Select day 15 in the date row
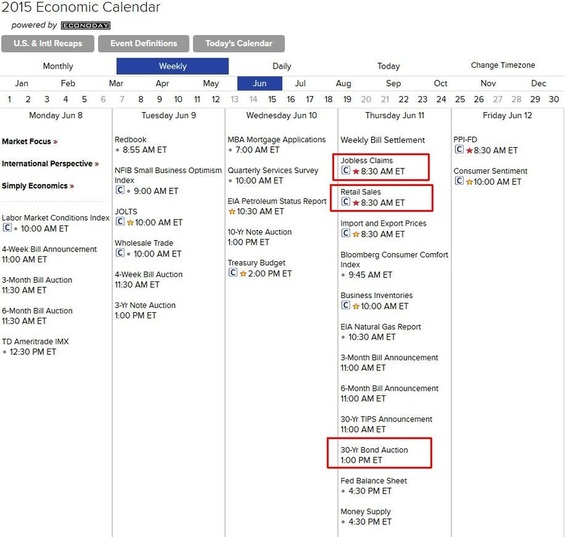 tap(272, 99)
